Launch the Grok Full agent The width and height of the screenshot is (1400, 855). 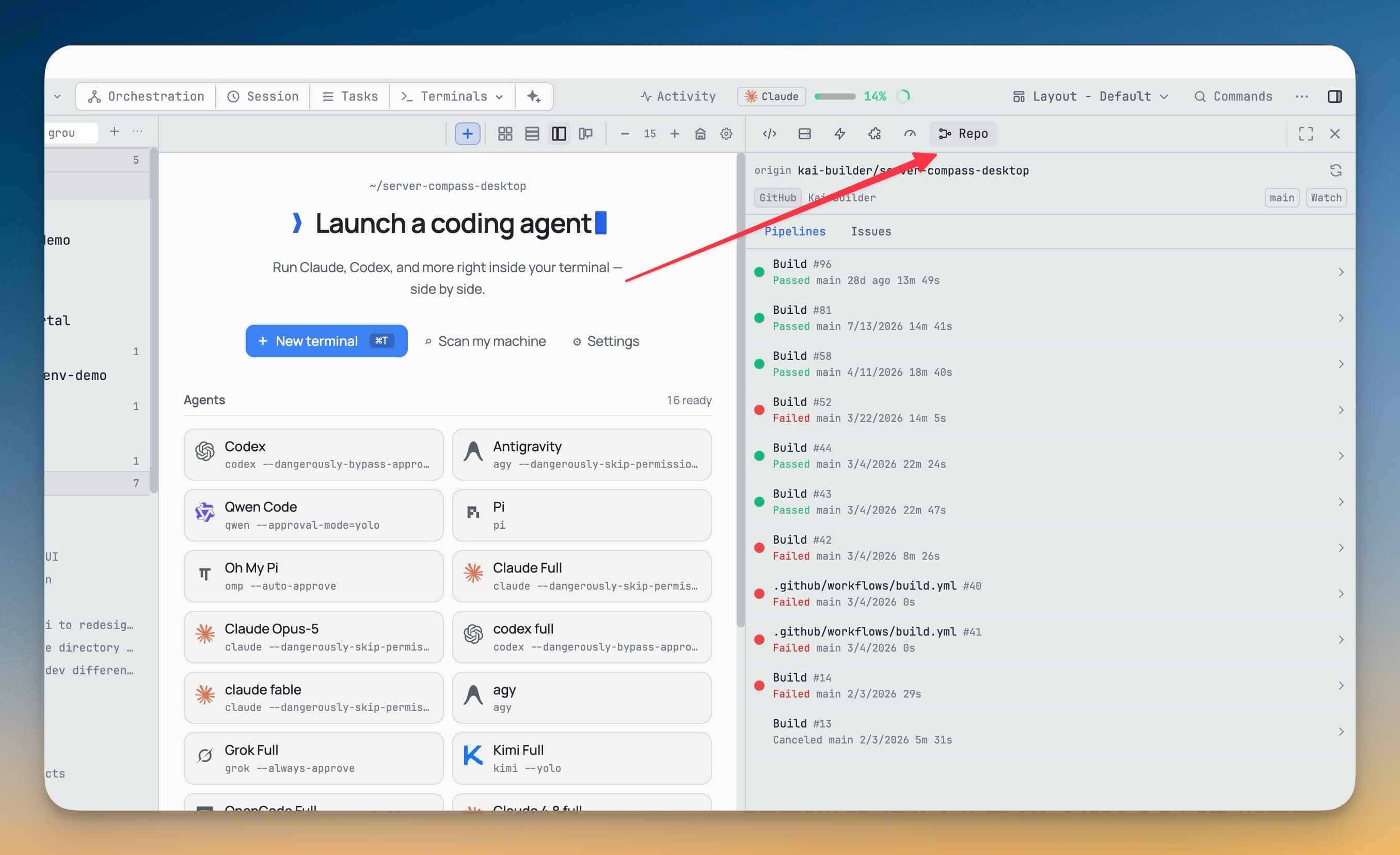pyautogui.click(x=313, y=758)
